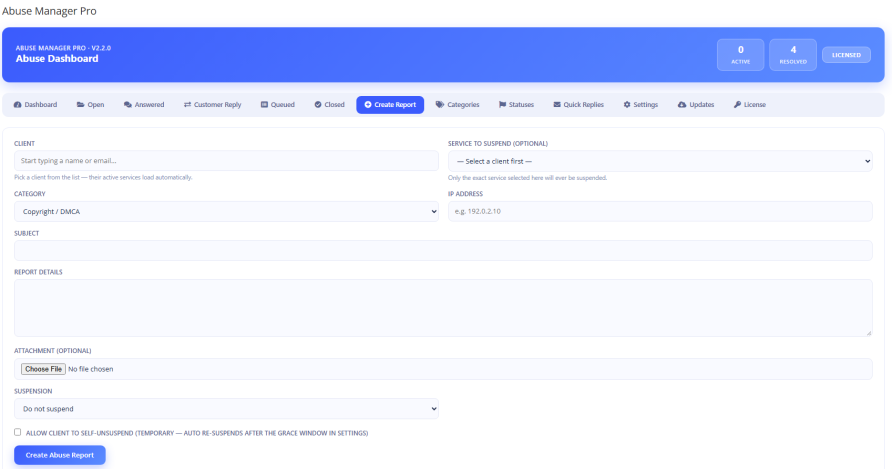Switch to the Updates tab
Viewport: 892px width, 469px height.
pyautogui.click(x=696, y=105)
